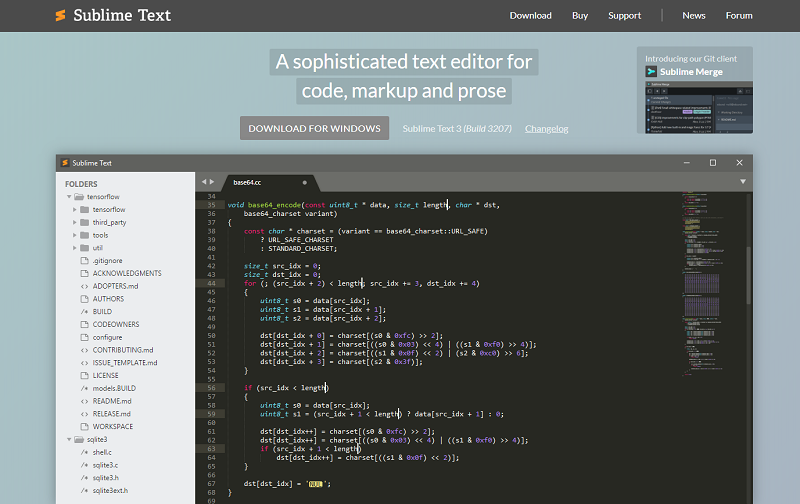
Task: Expand the tools folder
Action: (74, 235)
